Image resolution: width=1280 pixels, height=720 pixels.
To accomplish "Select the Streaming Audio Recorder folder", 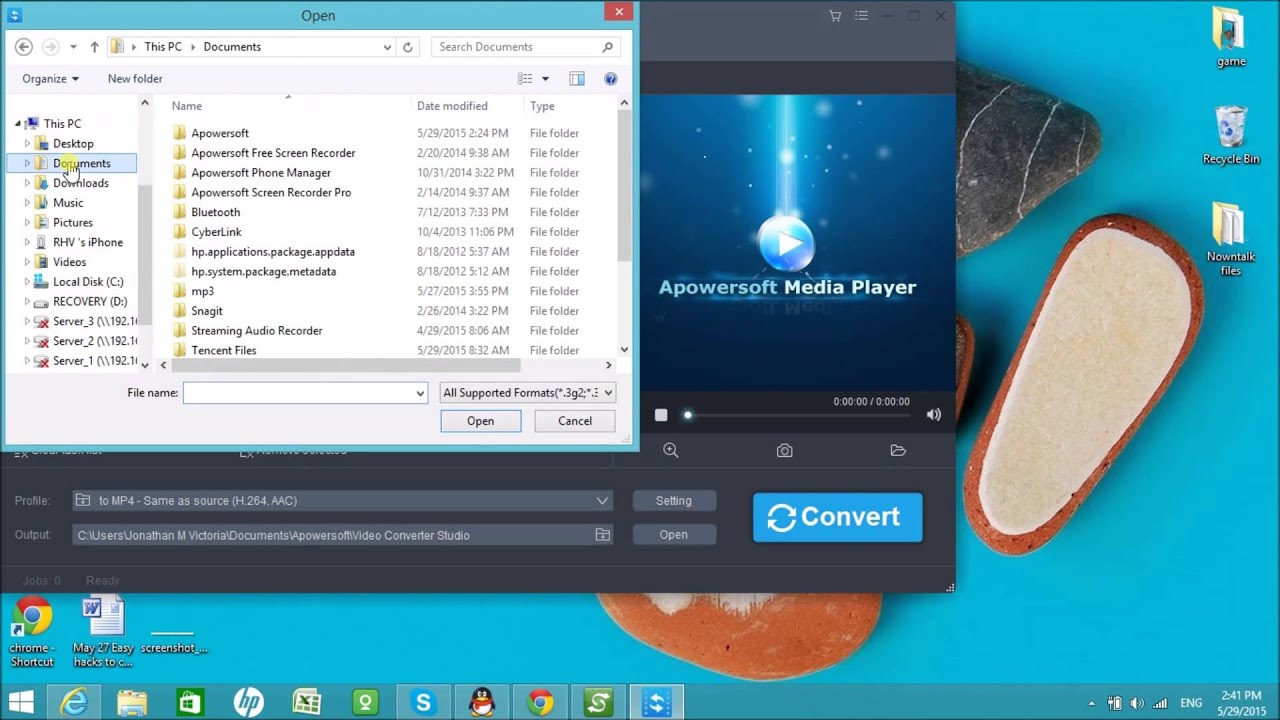I will point(257,331).
